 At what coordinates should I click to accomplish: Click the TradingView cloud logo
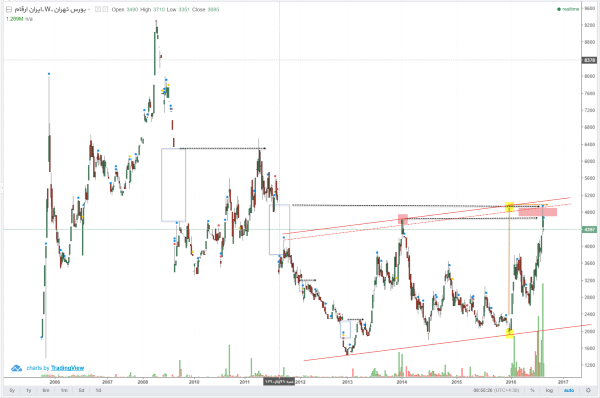16,368
